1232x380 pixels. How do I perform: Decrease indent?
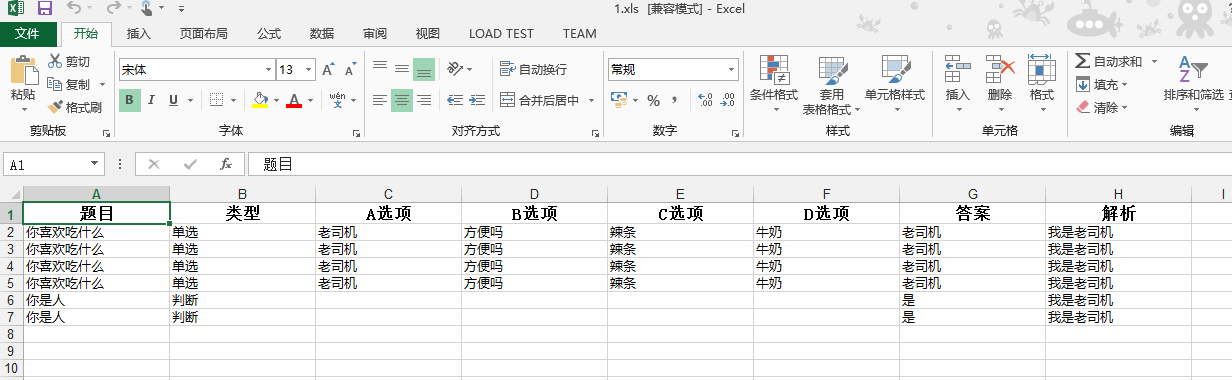(456, 100)
